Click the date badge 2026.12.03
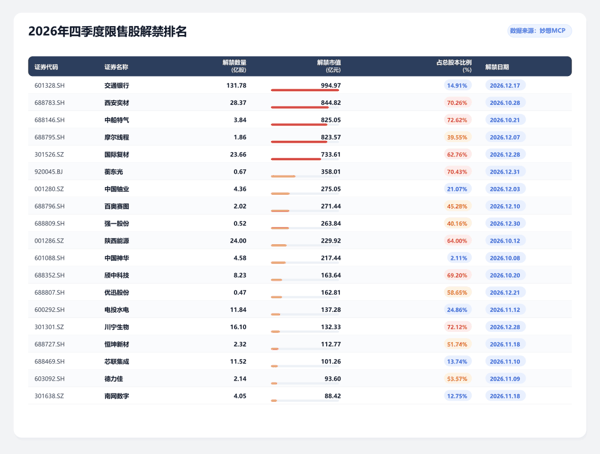Screen dimensions: 600x454 pyautogui.click(x=505, y=189)
